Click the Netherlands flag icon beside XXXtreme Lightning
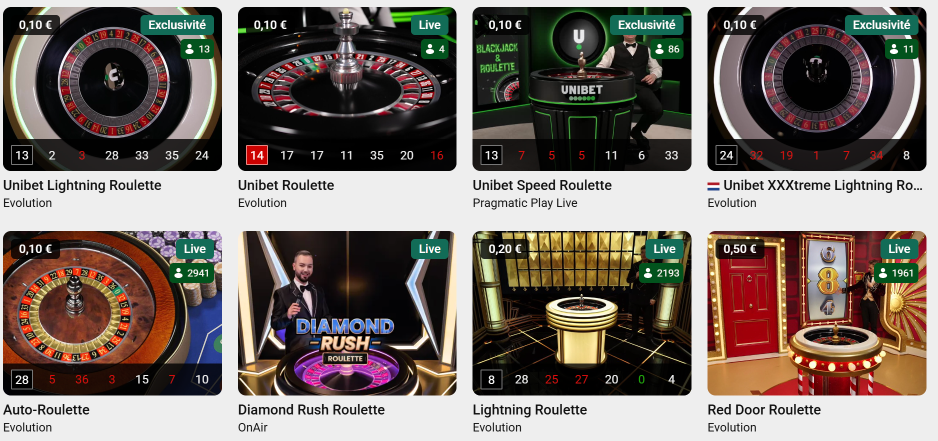Screen dimensions: 938x441 pyautogui.click(x=713, y=186)
